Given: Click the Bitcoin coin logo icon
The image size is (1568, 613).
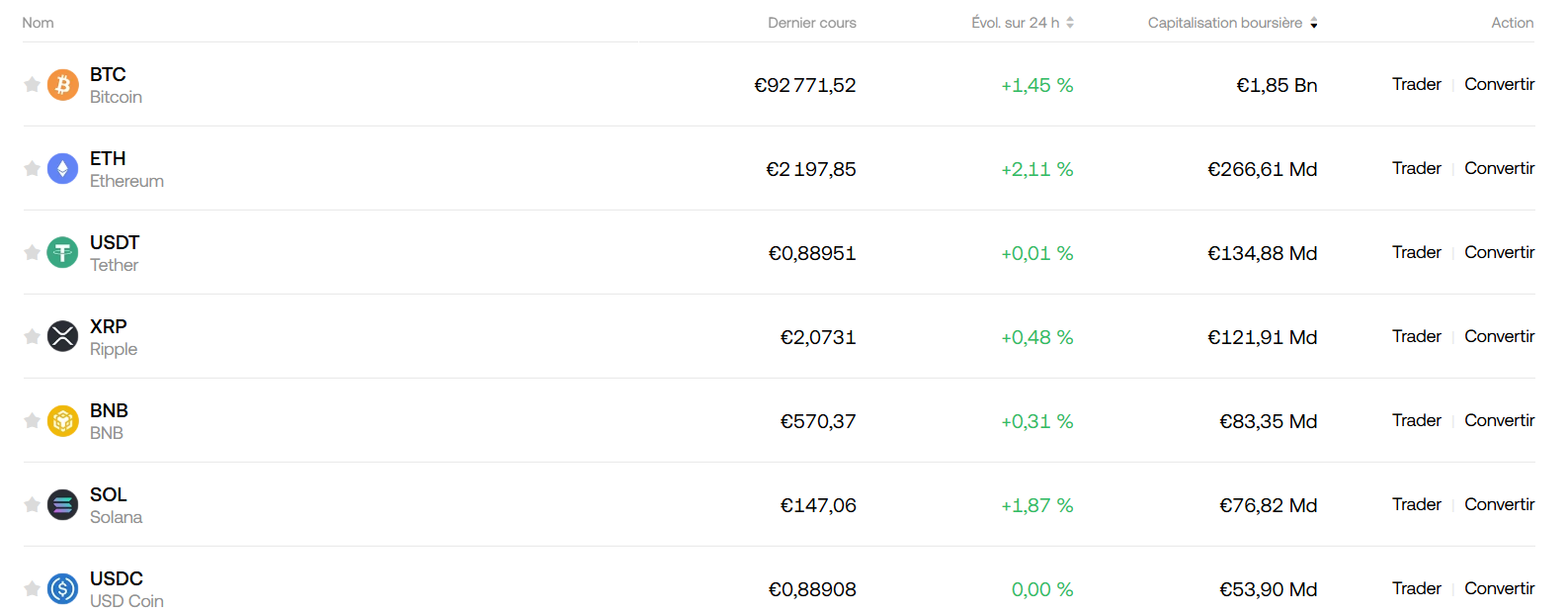Looking at the screenshot, I should tap(63, 85).
